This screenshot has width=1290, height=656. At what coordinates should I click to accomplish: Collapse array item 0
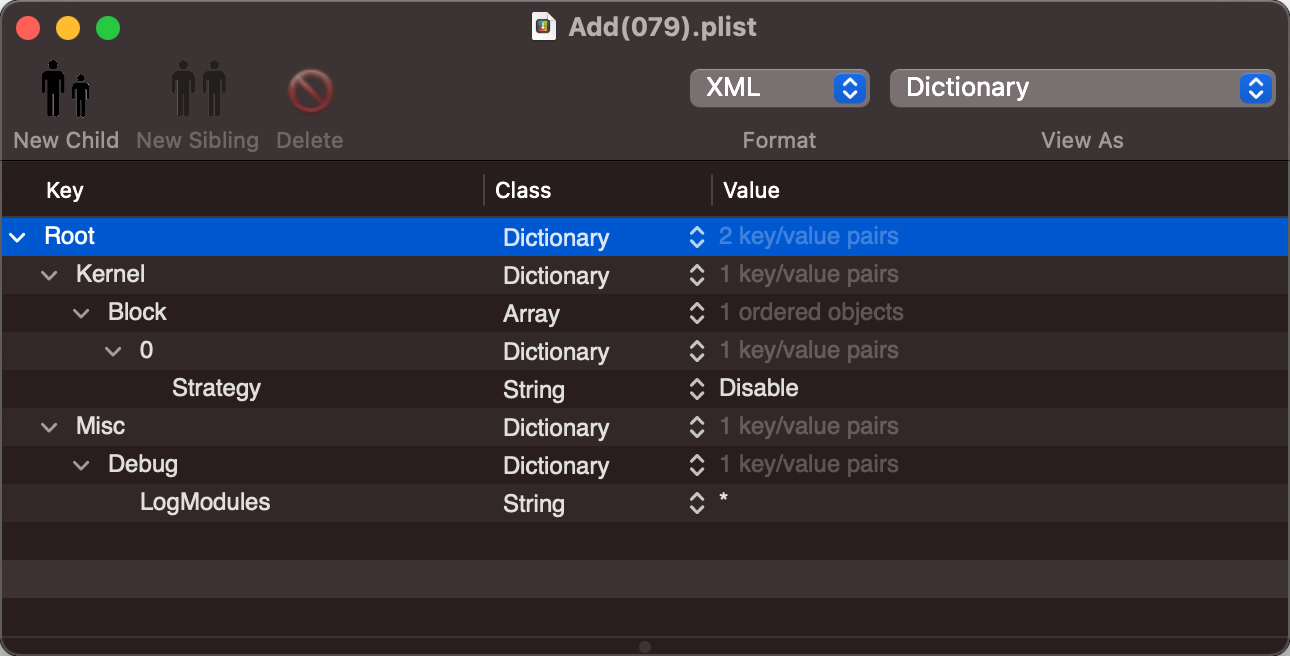(113, 351)
